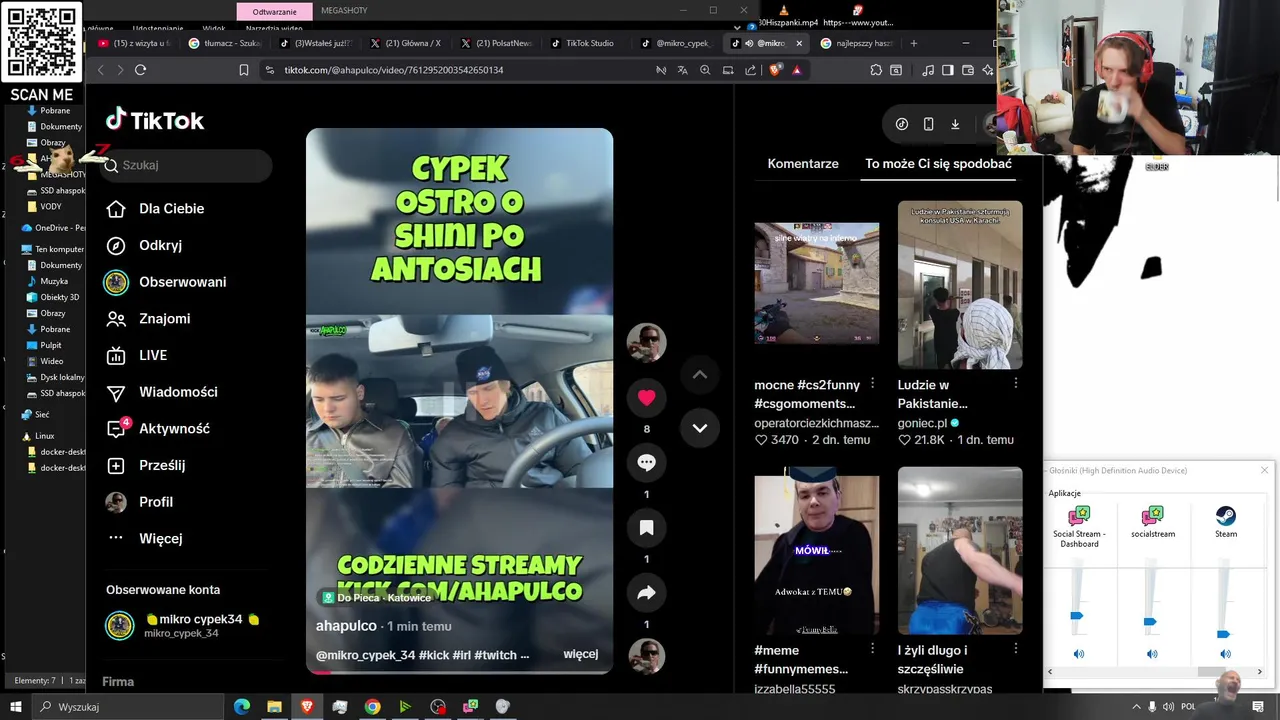The width and height of the screenshot is (1280, 720).
Task: Open the TikTok logo home link
Action: (155, 120)
